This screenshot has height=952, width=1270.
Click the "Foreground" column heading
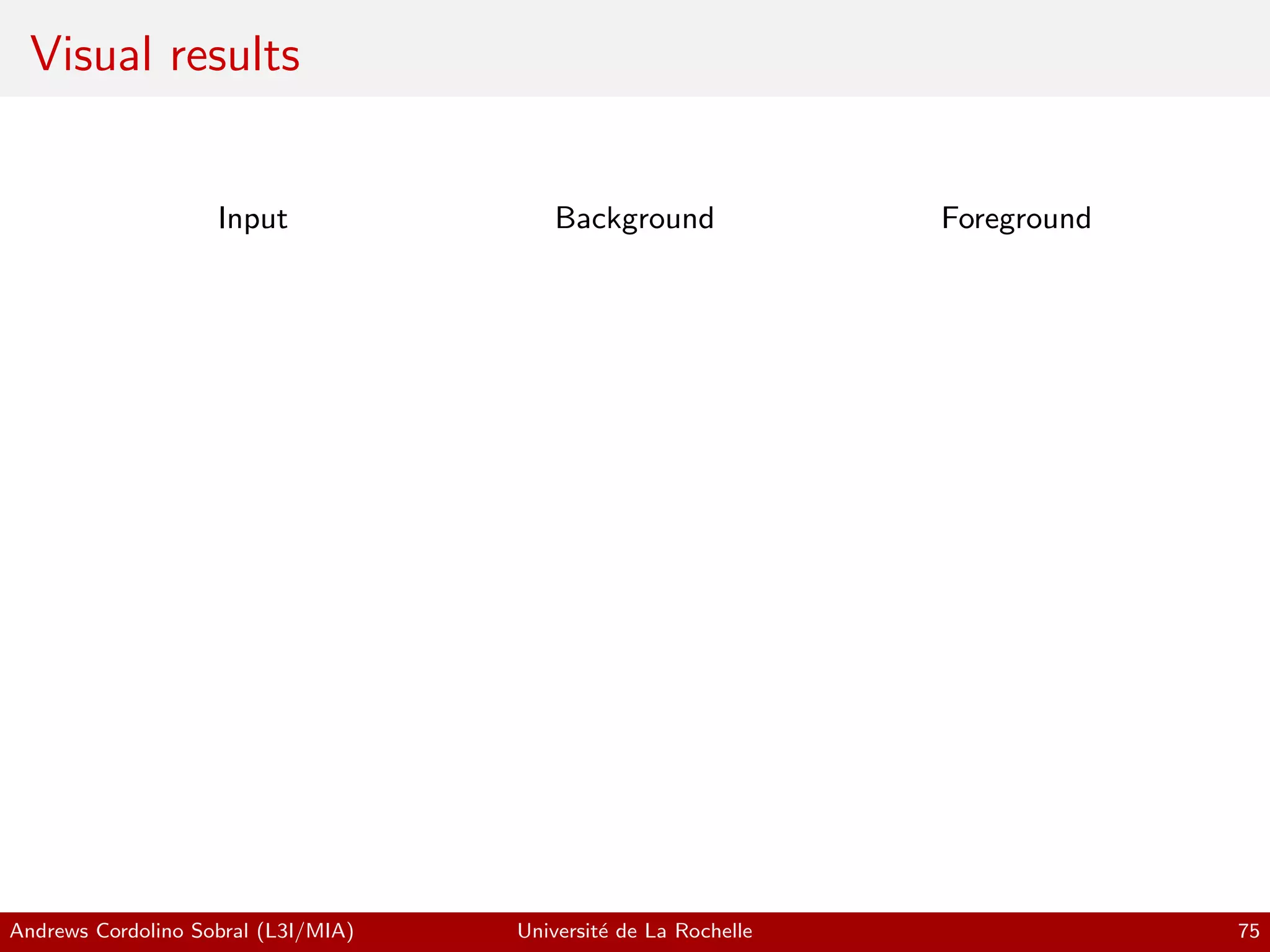(1016, 219)
